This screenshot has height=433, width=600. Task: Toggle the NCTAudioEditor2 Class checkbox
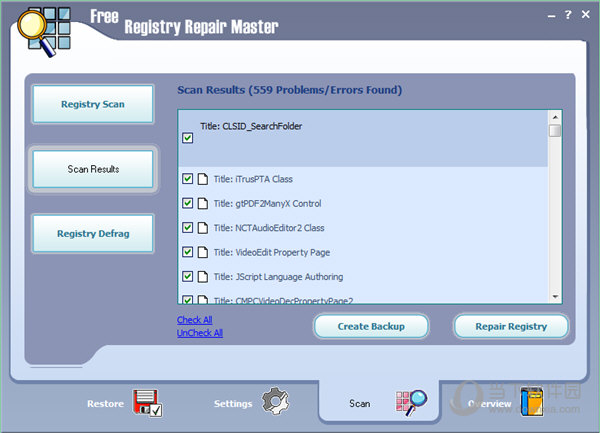(x=188, y=228)
